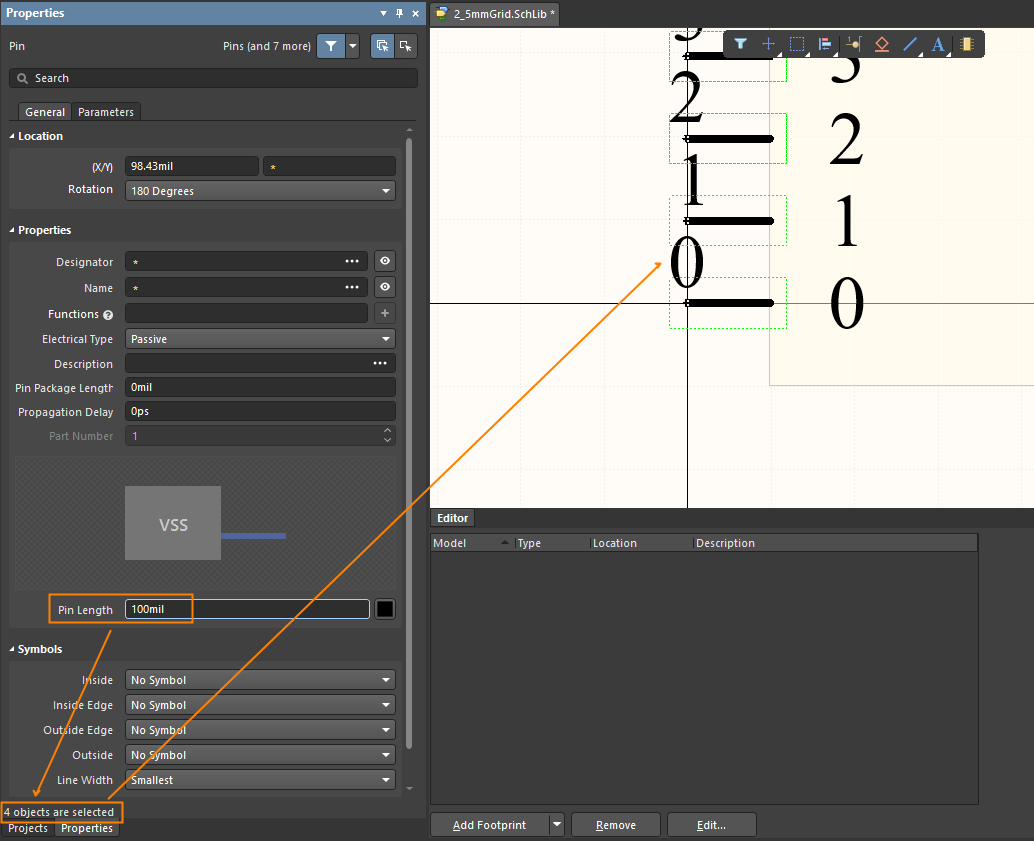Open the Rotation dropdown
Viewport: 1034px width, 841px height.
[260, 191]
